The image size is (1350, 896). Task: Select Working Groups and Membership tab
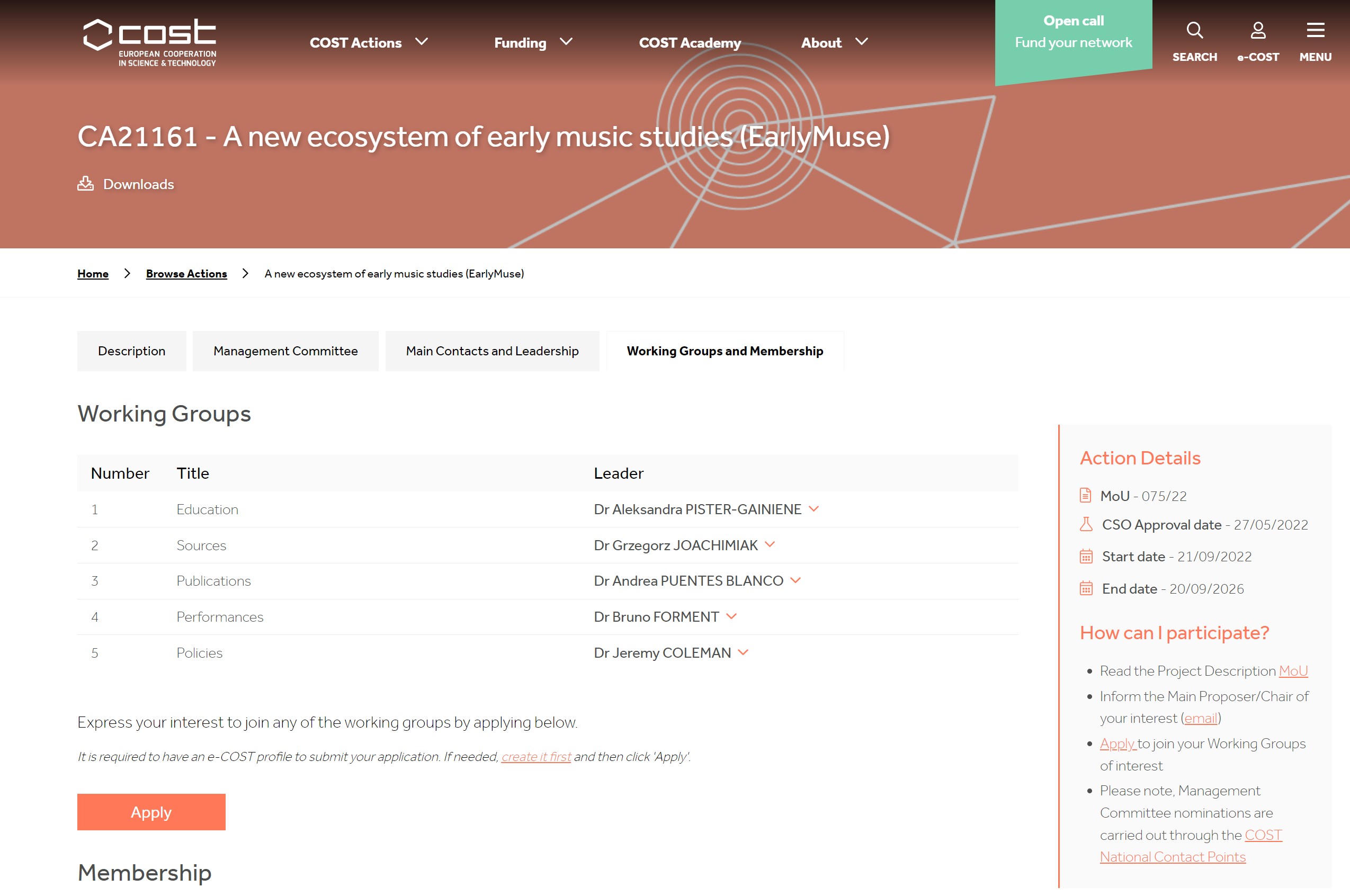click(725, 351)
